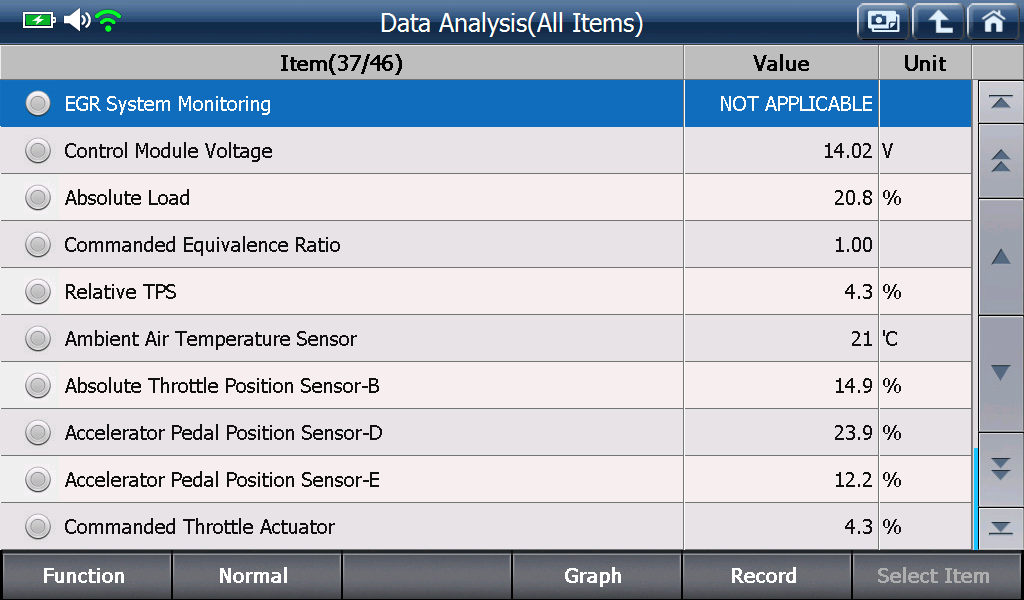This screenshot has height=600, width=1024.
Task: Select the EGR System Monitoring row
Action: pos(486,104)
